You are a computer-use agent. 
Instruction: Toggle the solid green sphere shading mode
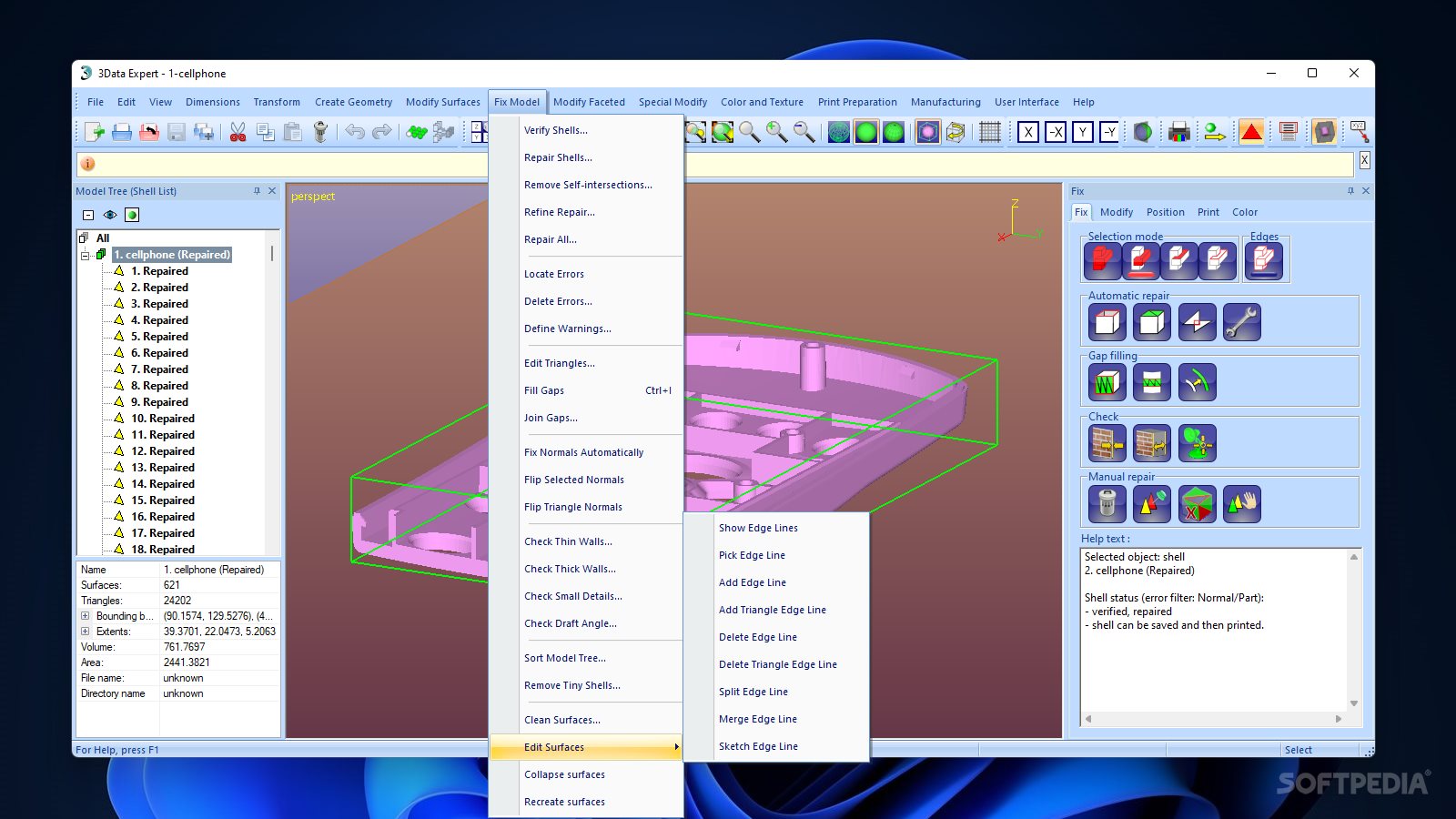coord(866,132)
